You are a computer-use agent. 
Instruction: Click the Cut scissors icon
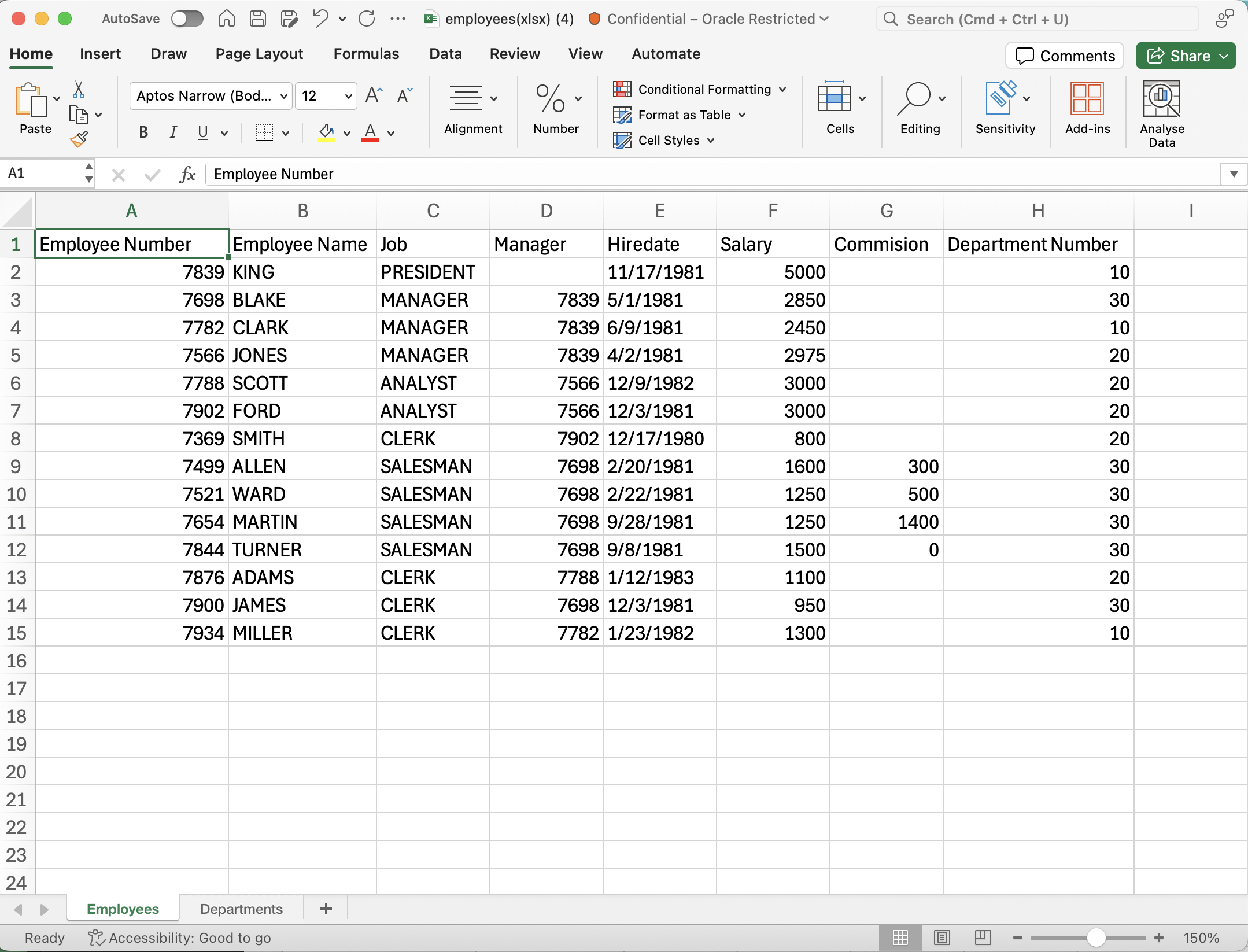[79, 90]
